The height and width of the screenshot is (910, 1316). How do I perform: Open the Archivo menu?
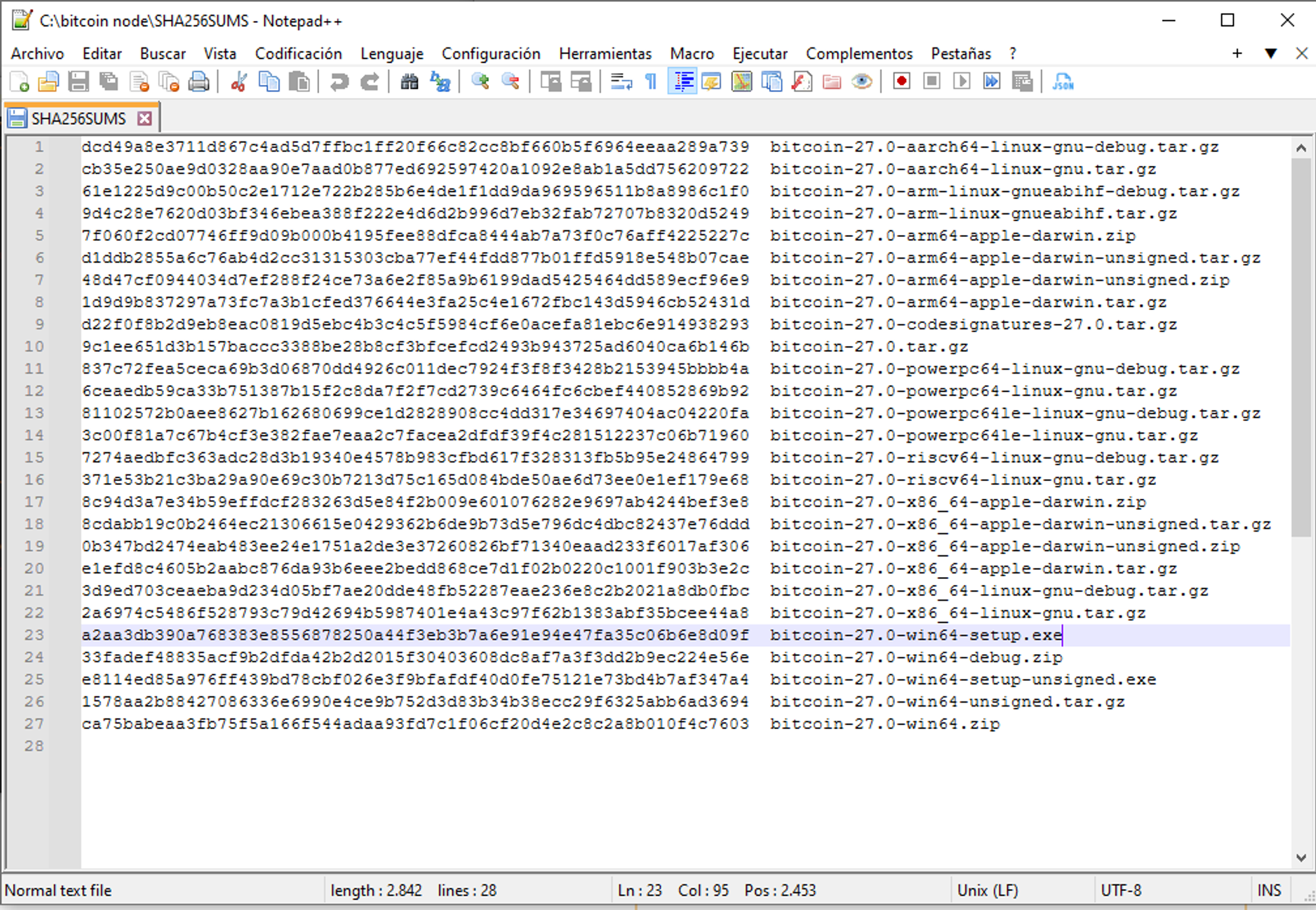point(38,53)
